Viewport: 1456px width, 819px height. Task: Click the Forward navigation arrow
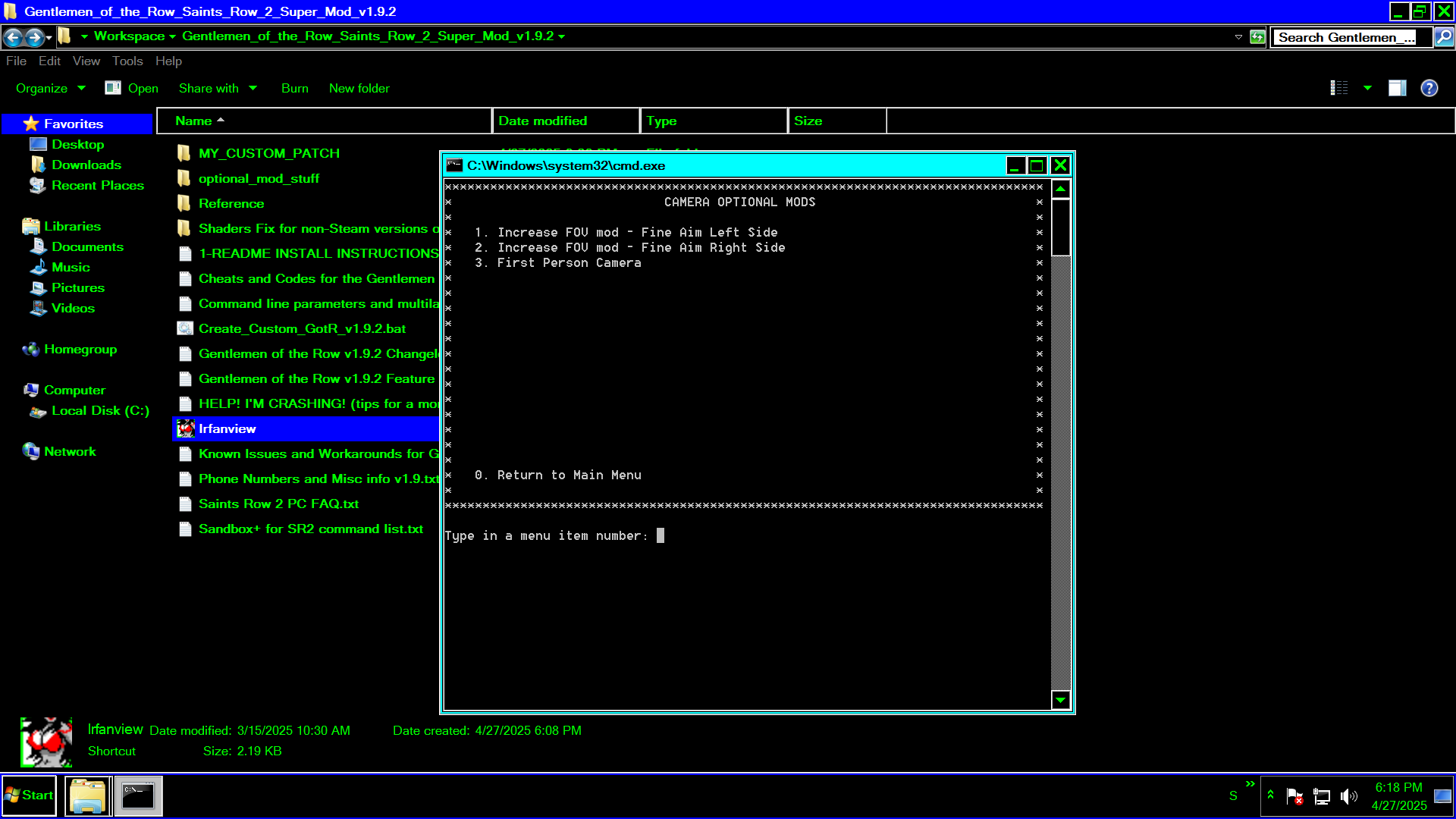pyautogui.click(x=34, y=36)
